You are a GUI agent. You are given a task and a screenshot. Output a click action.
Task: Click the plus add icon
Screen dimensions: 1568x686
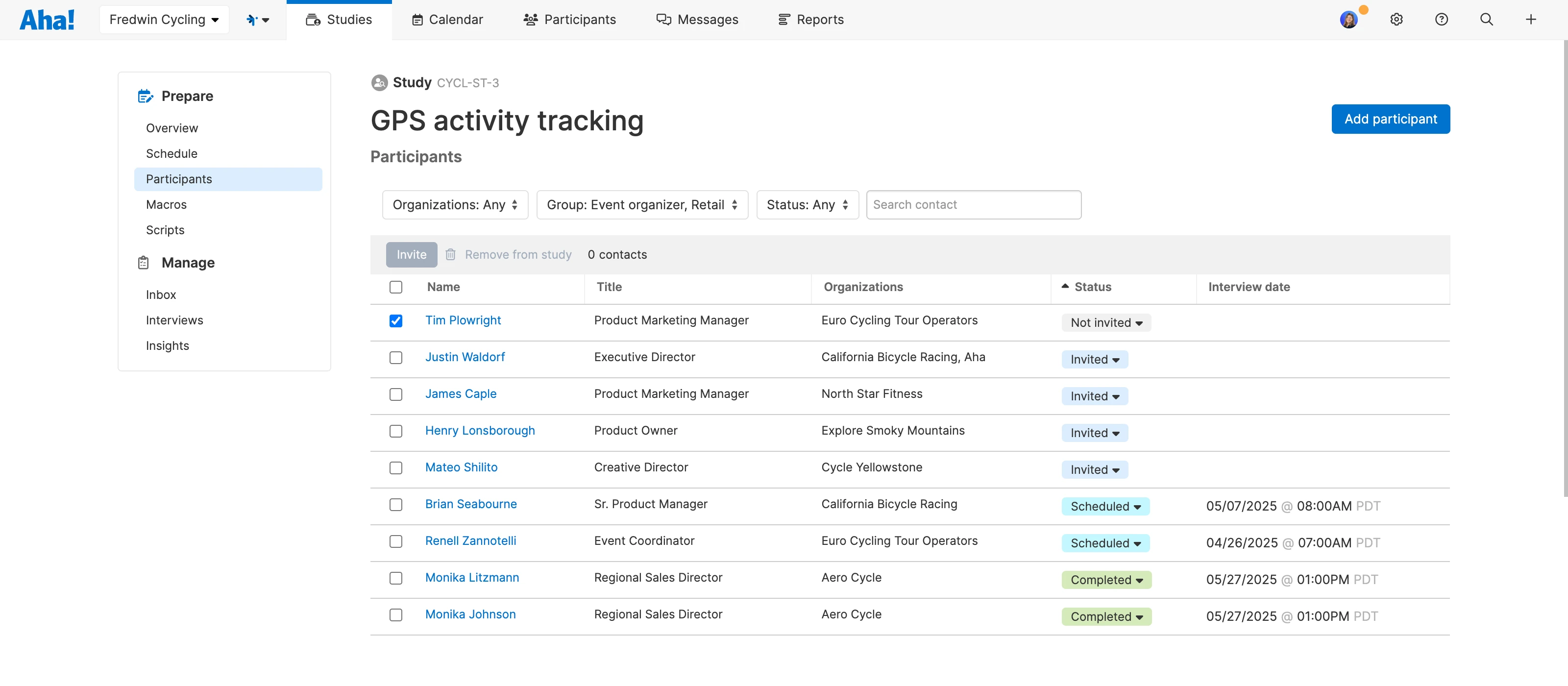coord(1530,20)
